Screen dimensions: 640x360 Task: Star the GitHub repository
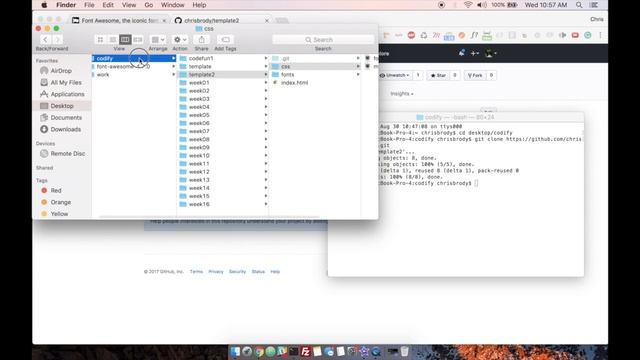438,76
